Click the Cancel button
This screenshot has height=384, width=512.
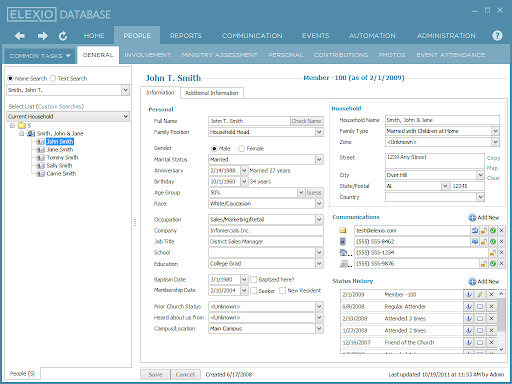click(185, 374)
